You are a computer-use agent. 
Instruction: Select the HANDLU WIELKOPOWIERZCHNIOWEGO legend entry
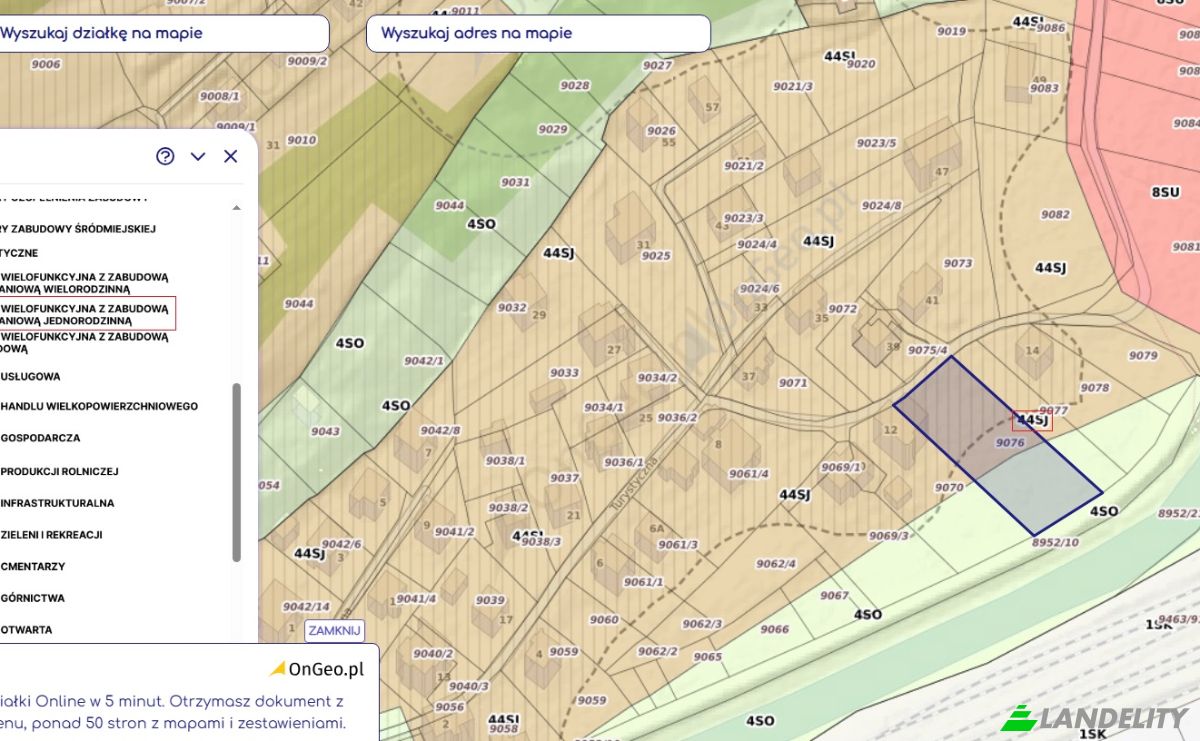point(99,406)
